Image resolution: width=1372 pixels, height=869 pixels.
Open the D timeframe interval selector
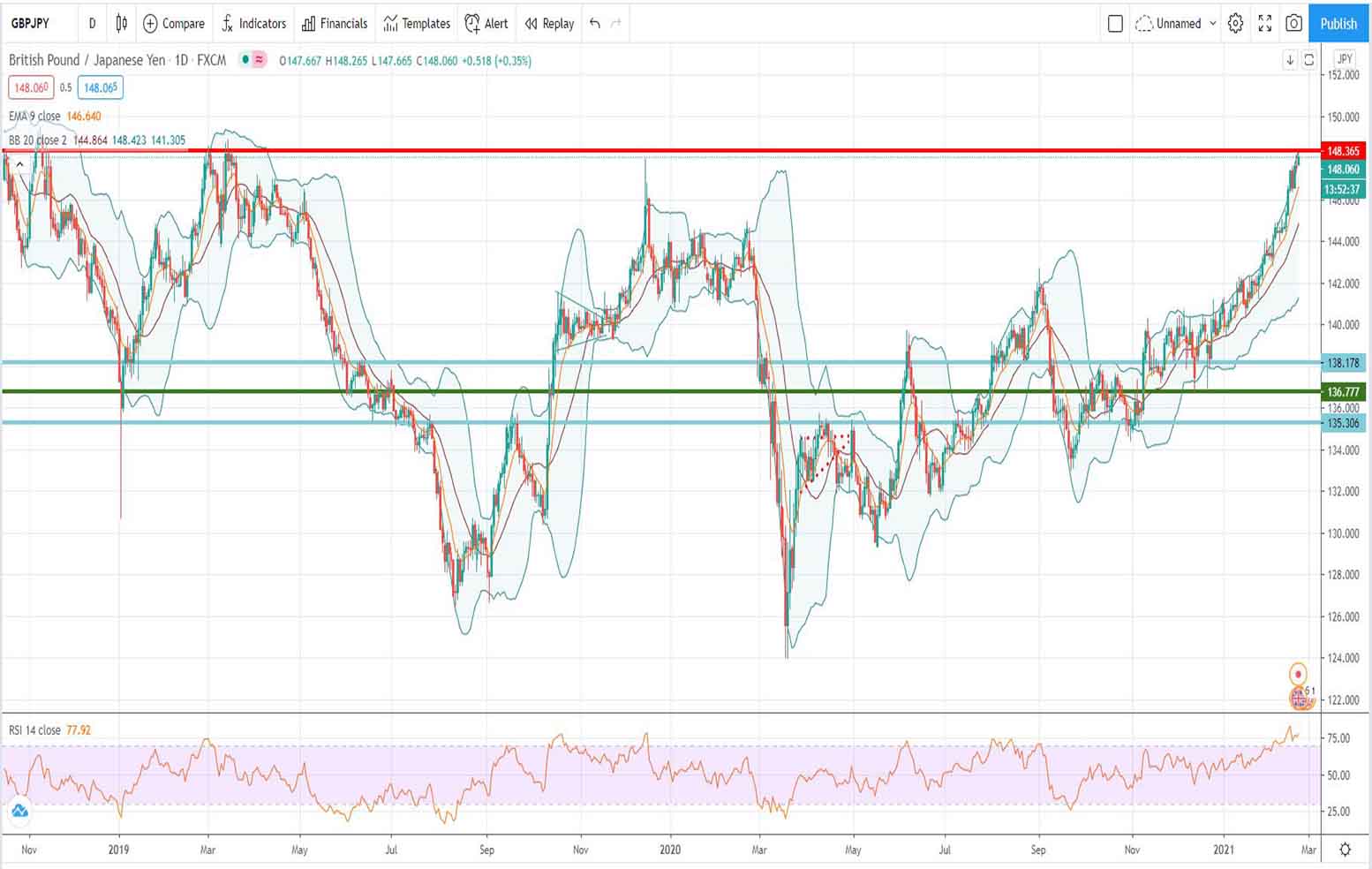point(92,24)
